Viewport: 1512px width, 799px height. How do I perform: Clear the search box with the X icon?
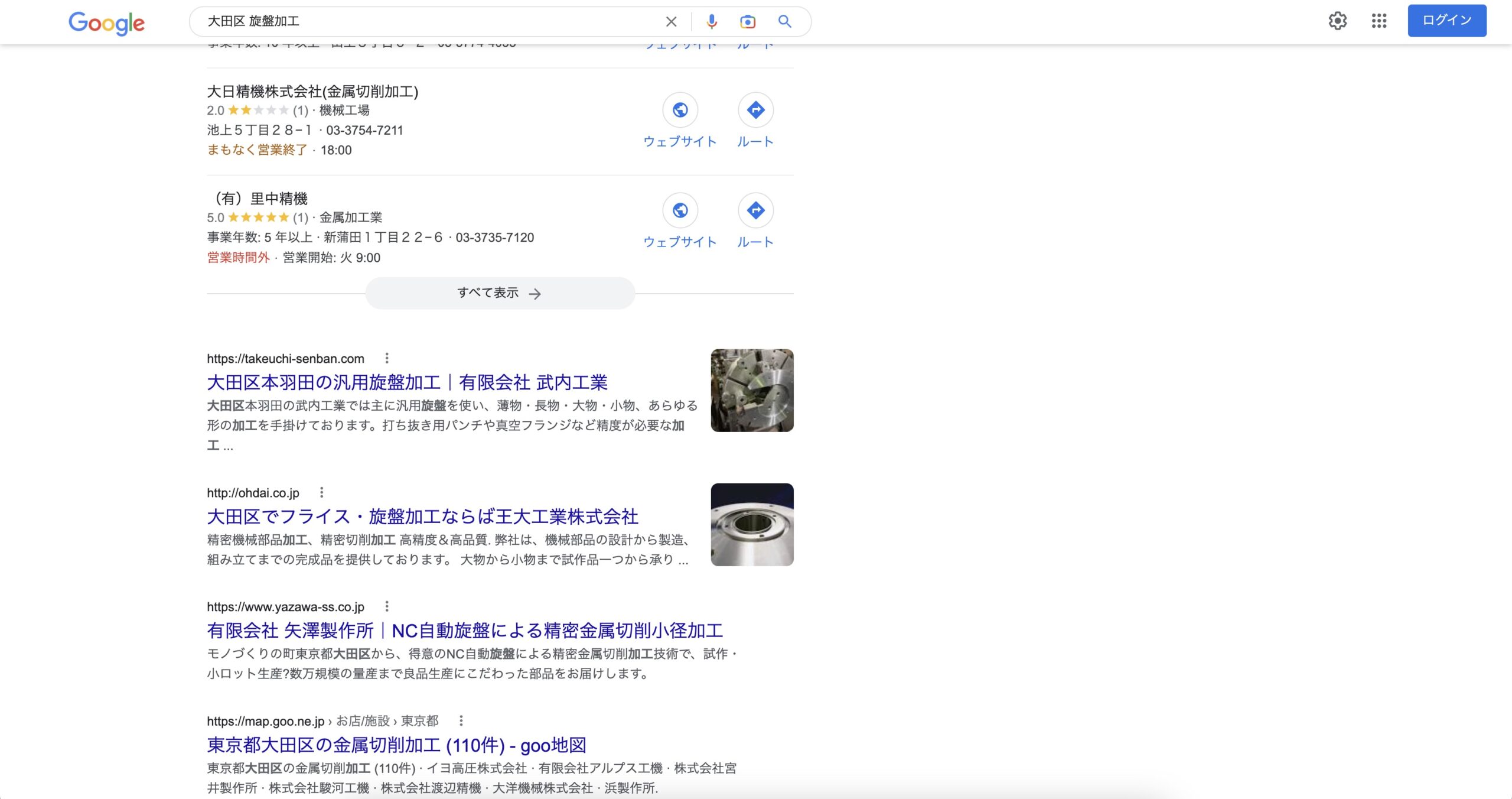coord(671,22)
